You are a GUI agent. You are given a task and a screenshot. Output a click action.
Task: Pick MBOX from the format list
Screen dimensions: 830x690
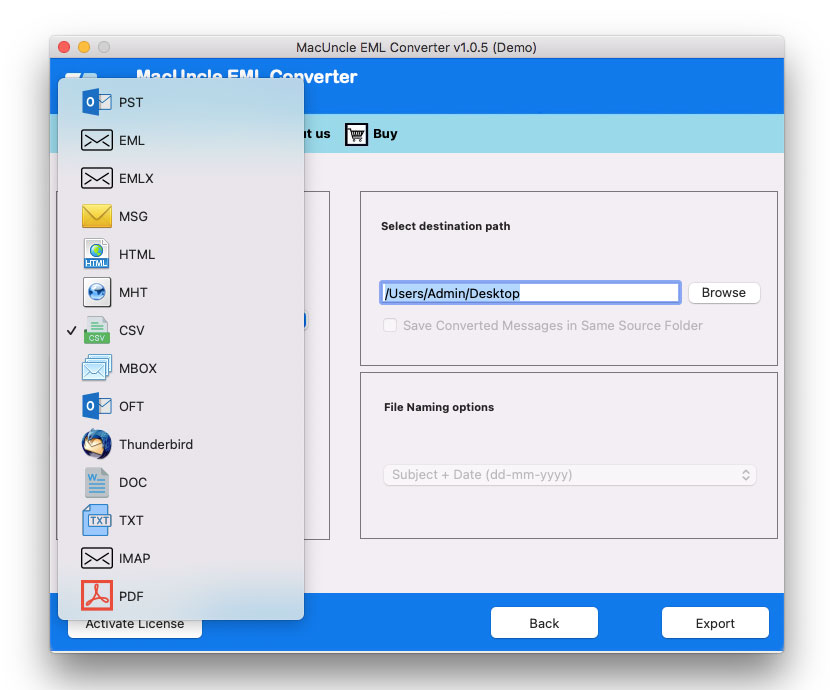click(x=181, y=368)
